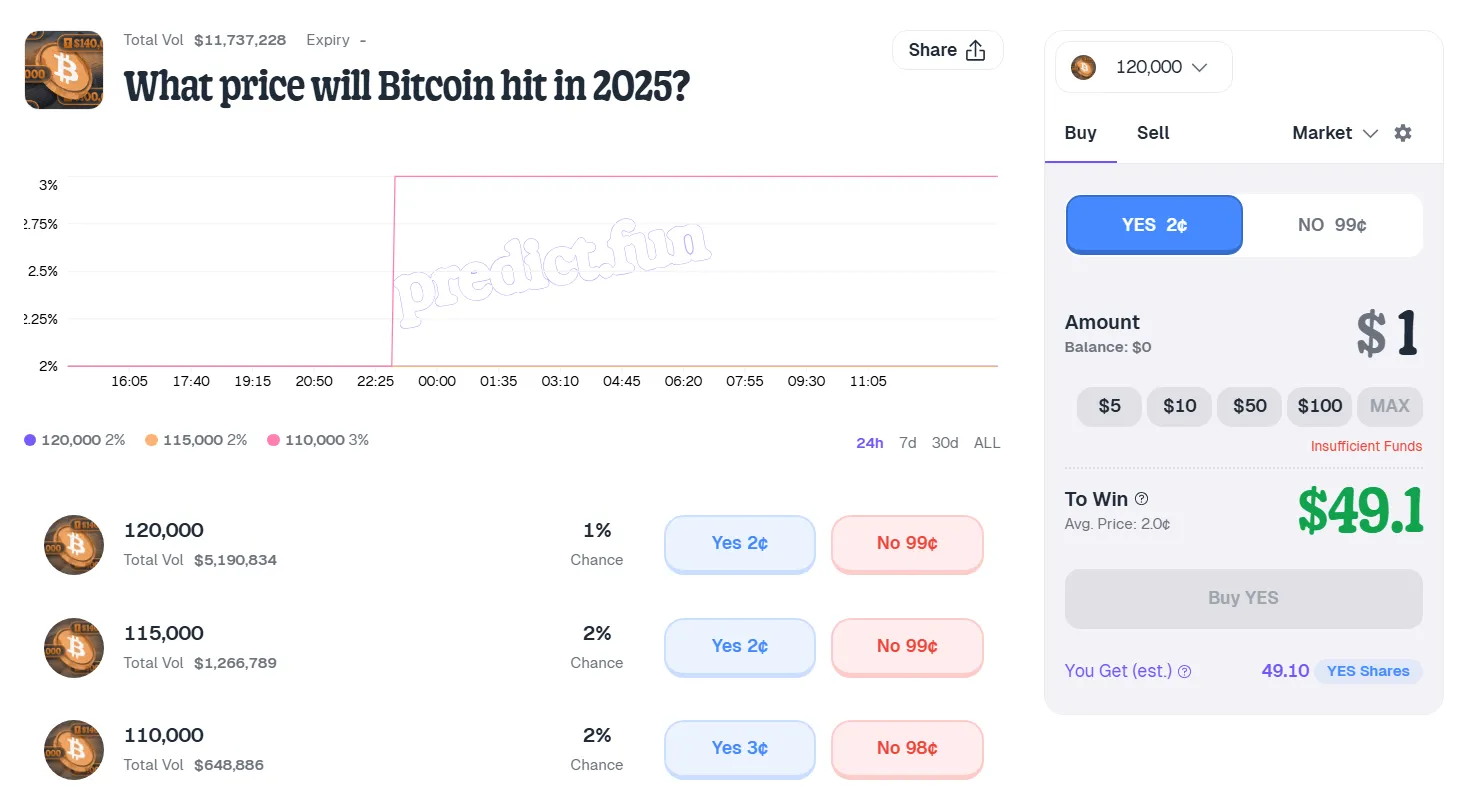Show the 7d chart range
The height and width of the screenshot is (795, 1459).
[x=907, y=443]
